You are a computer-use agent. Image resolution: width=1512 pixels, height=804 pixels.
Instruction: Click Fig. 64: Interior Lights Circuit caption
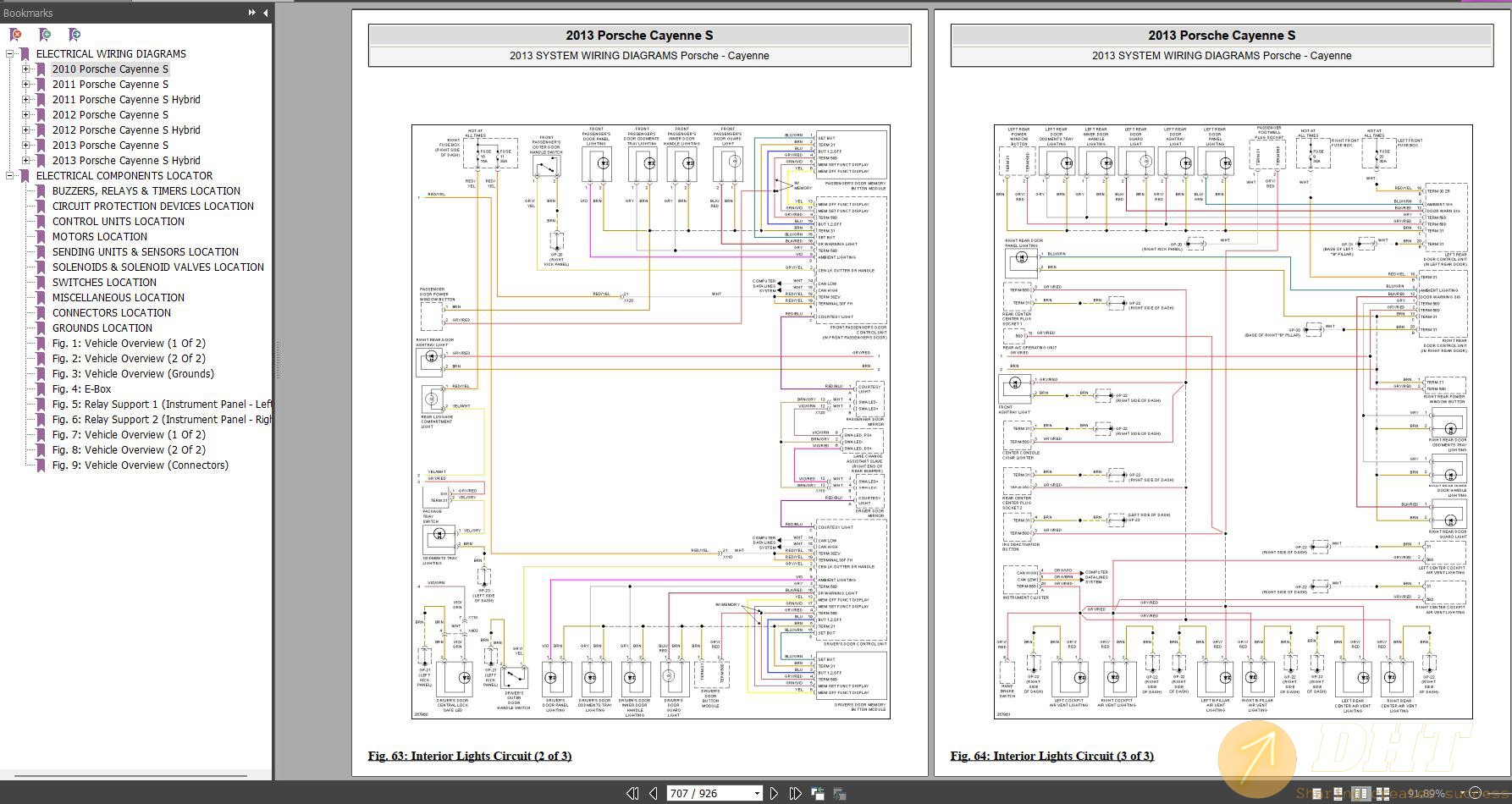[1052, 756]
